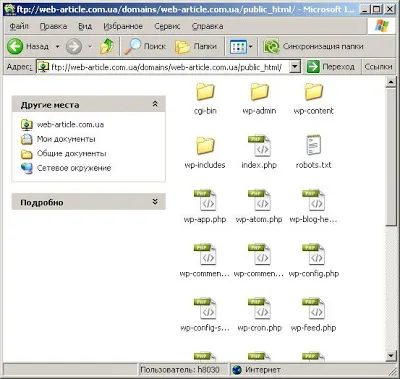
Task: Click the Ссылки links toolbar label
Action: click(378, 67)
